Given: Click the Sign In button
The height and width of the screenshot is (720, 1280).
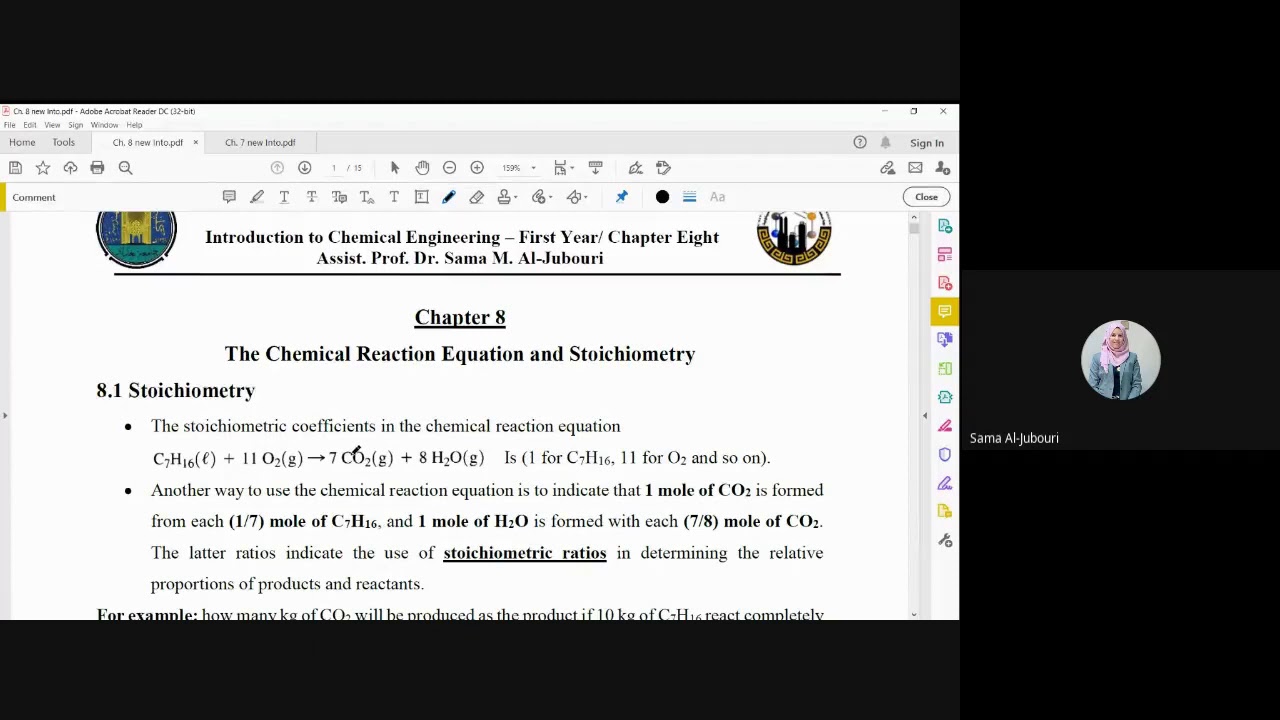Looking at the screenshot, I should click(927, 143).
